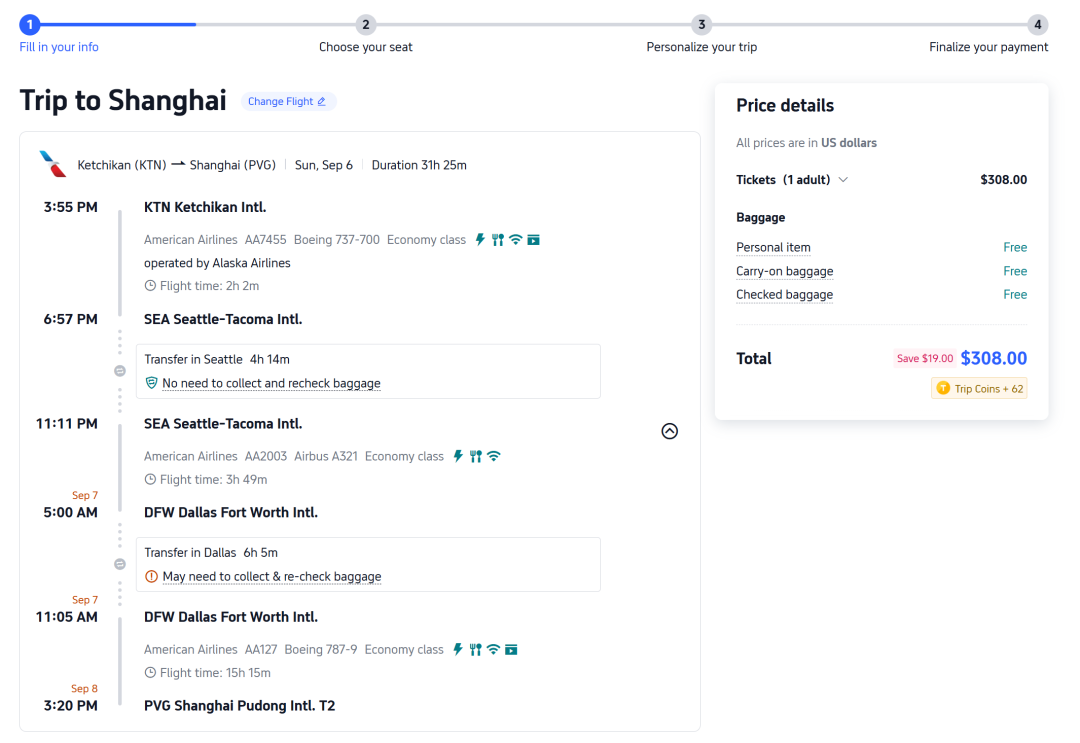1080x743 pixels.
Task: Click the 'Trip to Shanghai' heading
Action: (123, 101)
